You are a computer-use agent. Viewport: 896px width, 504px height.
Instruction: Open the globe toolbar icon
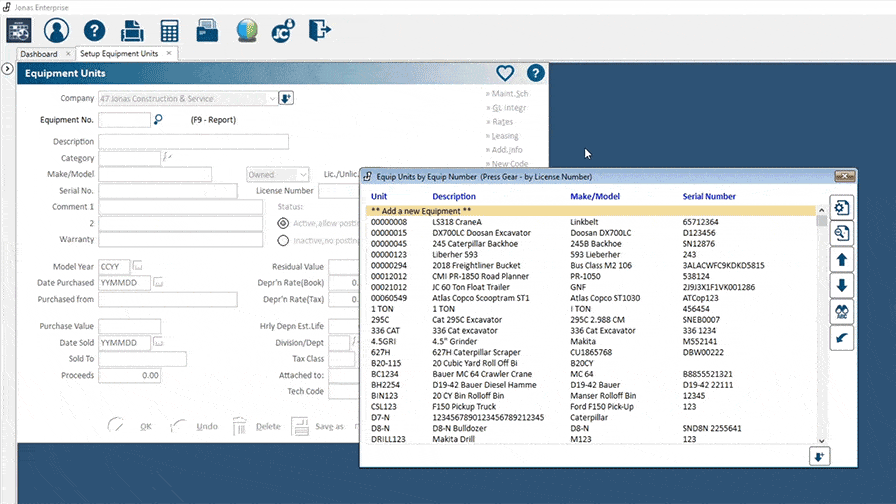(246, 30)
